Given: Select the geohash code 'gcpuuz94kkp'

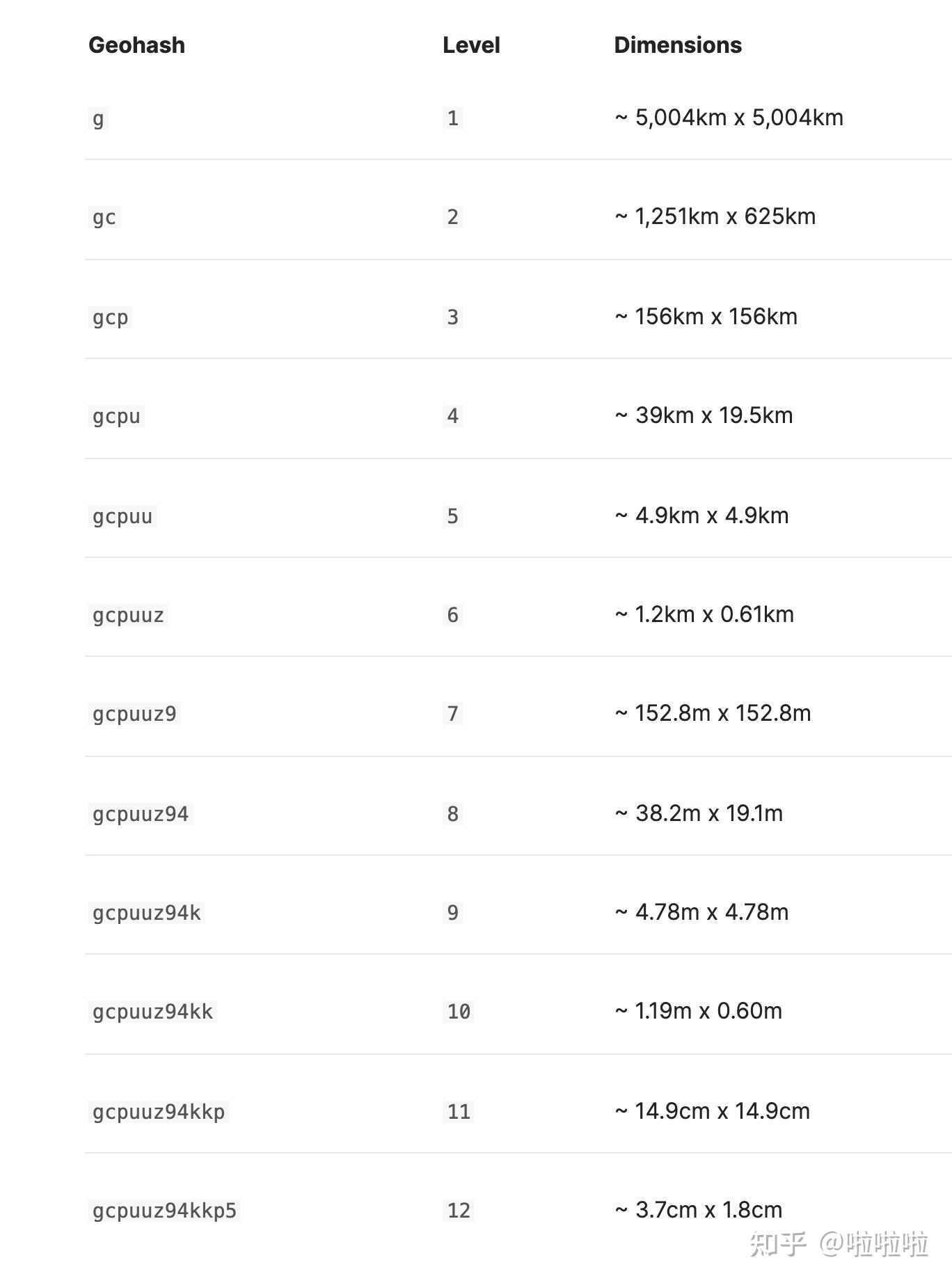Looking at the screenshot, I should pos(159,1112).
